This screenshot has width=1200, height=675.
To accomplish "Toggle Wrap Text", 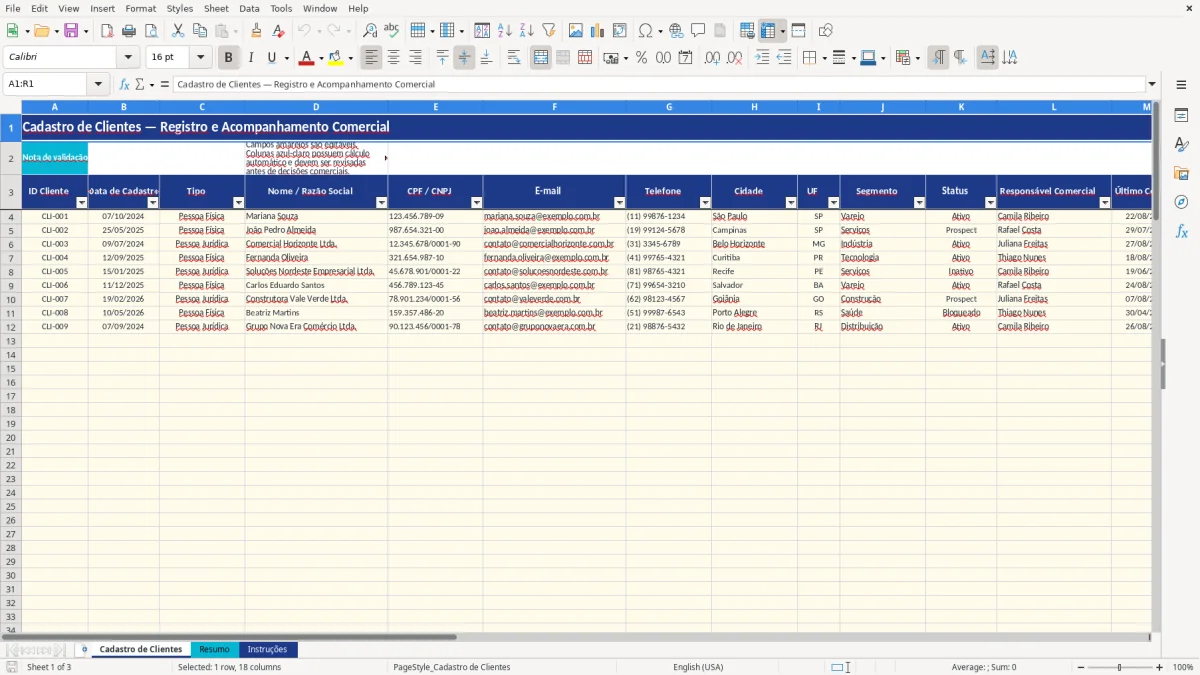I will pos(514,58).
